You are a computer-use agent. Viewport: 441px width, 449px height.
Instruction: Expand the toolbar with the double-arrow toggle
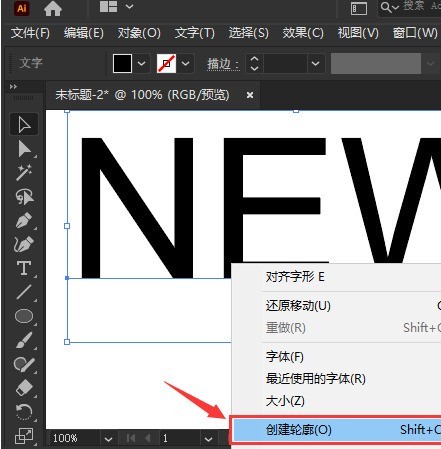tap(13, 87)
